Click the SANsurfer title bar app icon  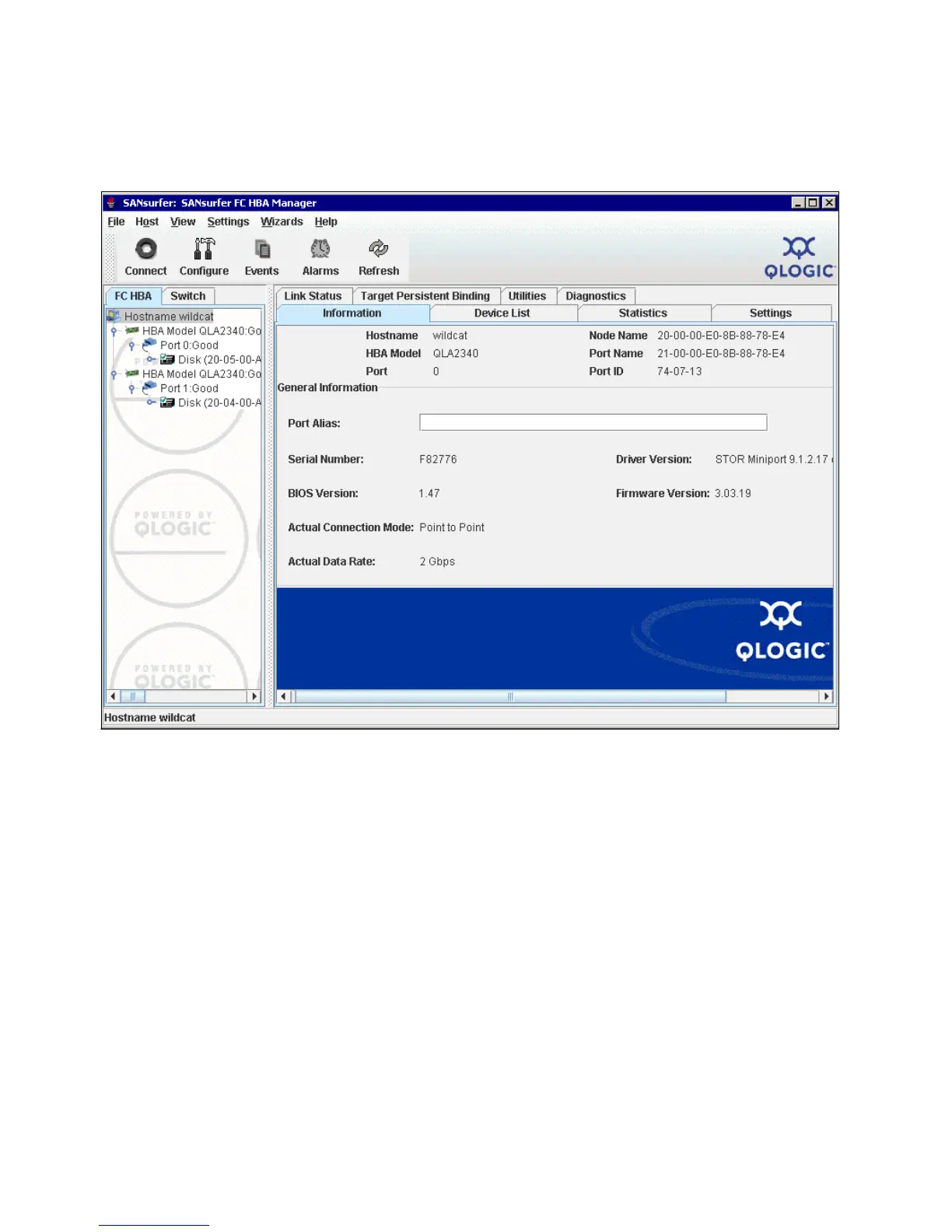111,203
